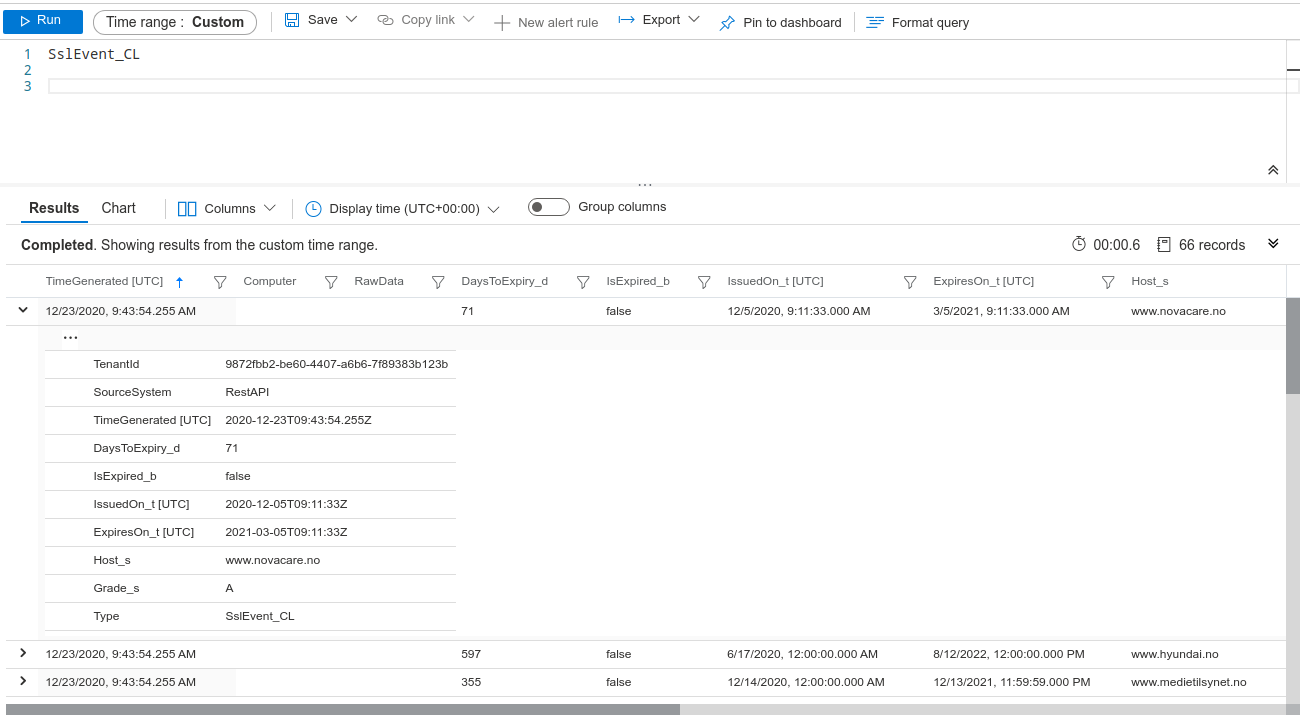Viewport: 1311px width, 715px height.
Task: Open the Columns menu
Action: coord(226,208)
